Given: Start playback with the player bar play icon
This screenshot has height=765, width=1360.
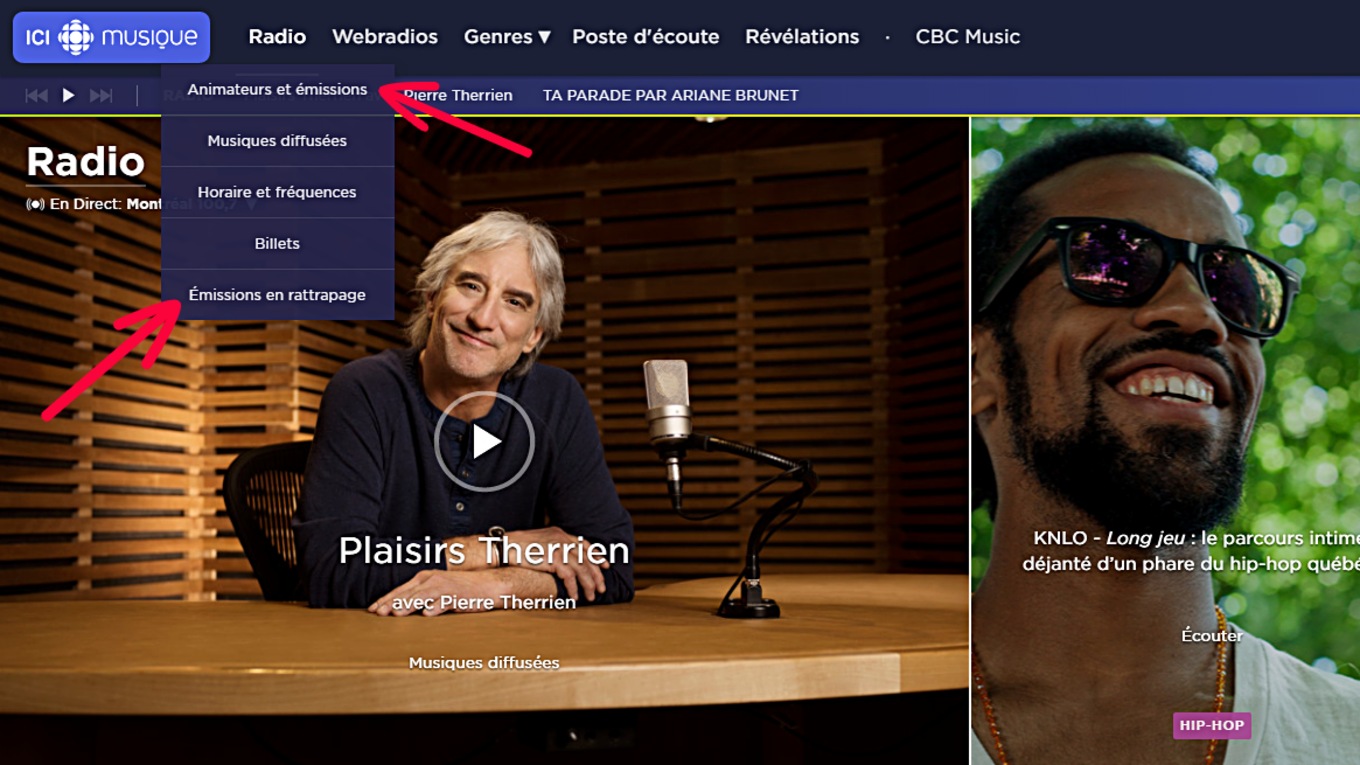Looking at the screenshot, I should point(68,96).
